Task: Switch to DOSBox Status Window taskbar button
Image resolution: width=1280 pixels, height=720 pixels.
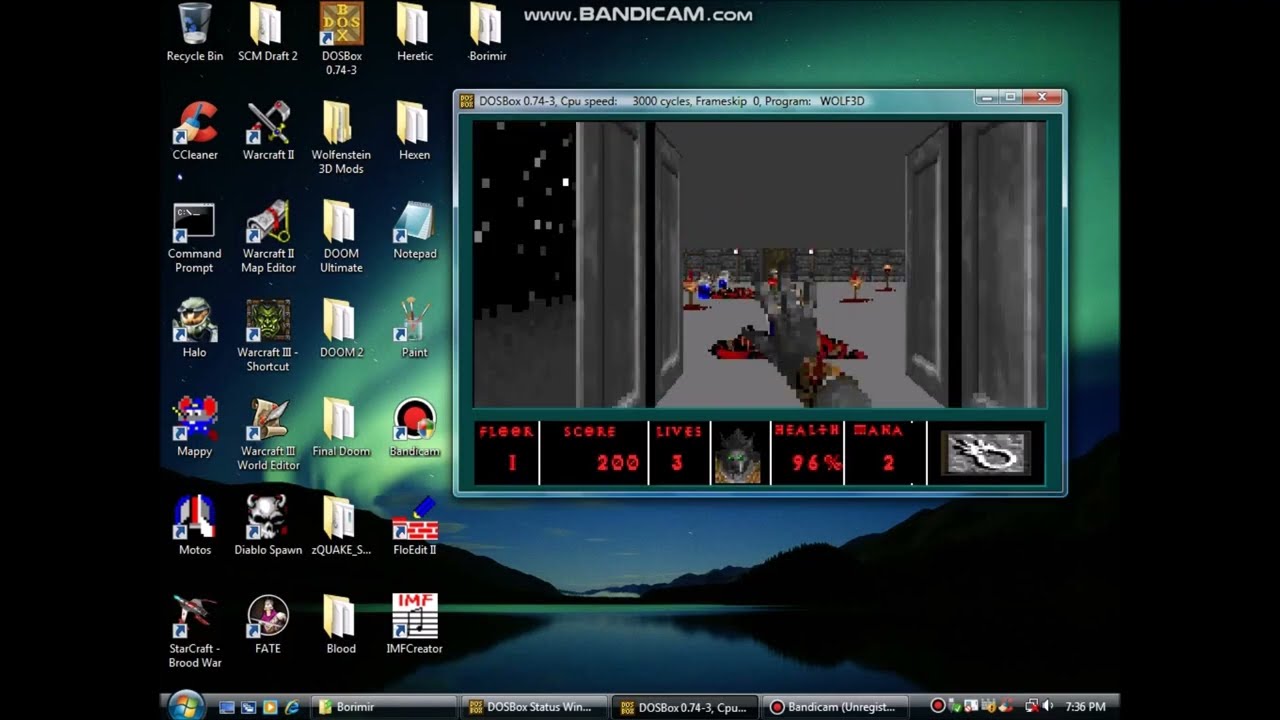Action: pyautogui.click(x=534, y=707)
